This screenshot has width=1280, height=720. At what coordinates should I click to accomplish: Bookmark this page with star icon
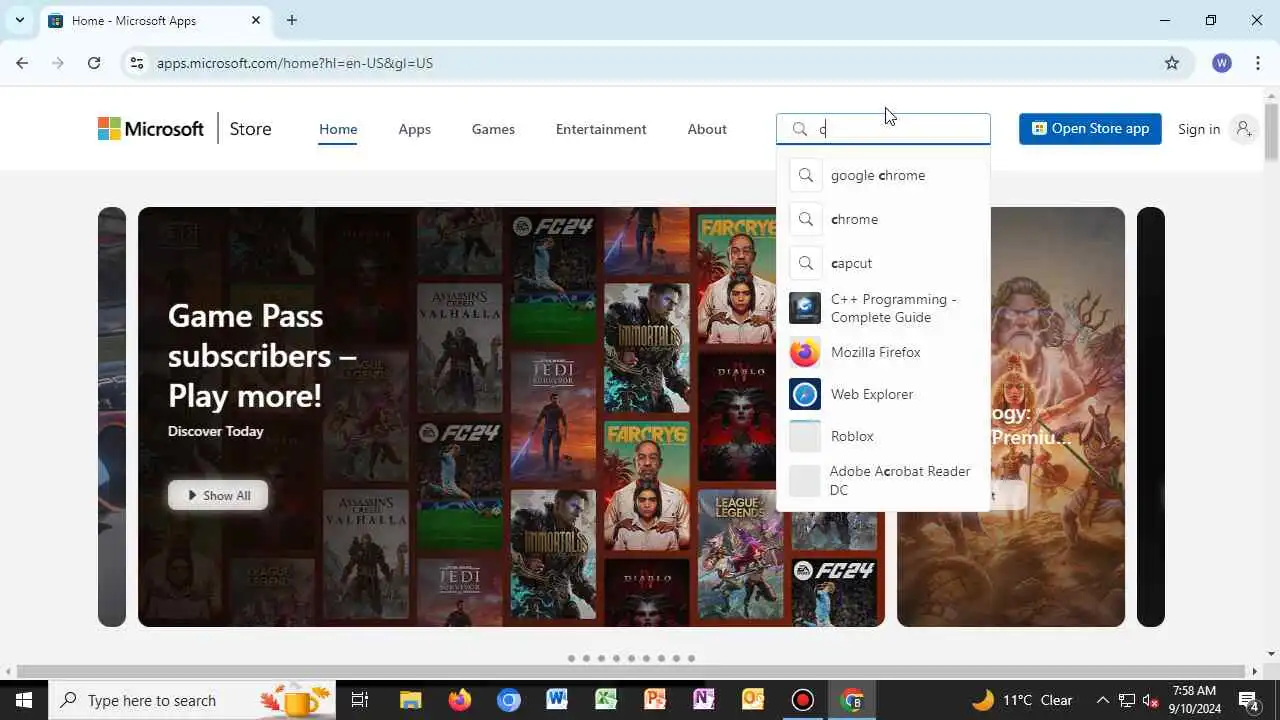(1172, 63)
